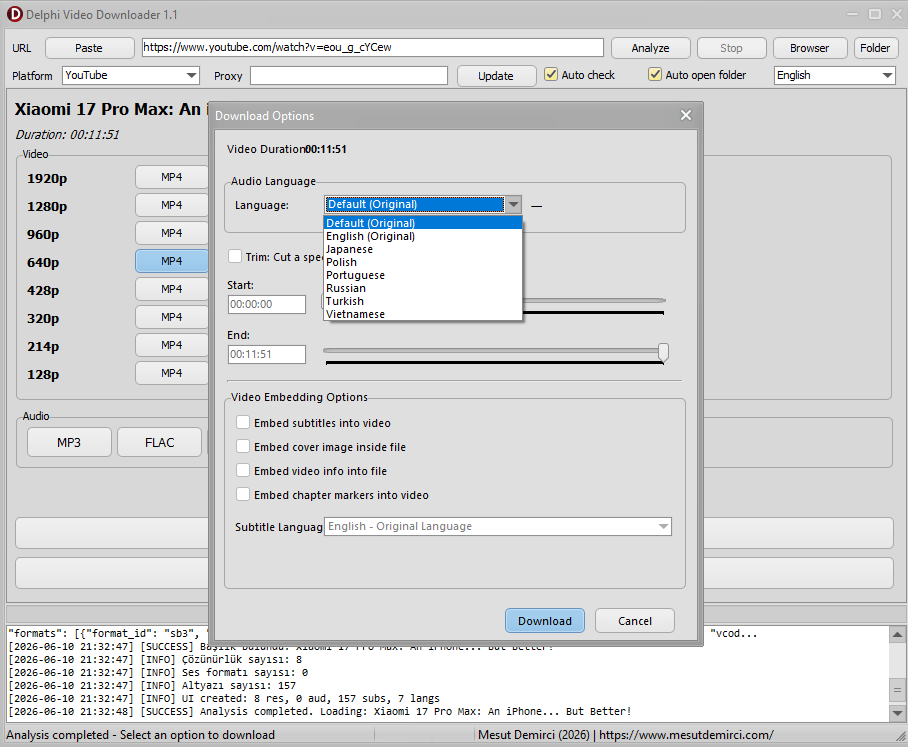Select MP4 for 320p resolution
The height and width of the screenshot is (747, 908).
coord(172,317)
